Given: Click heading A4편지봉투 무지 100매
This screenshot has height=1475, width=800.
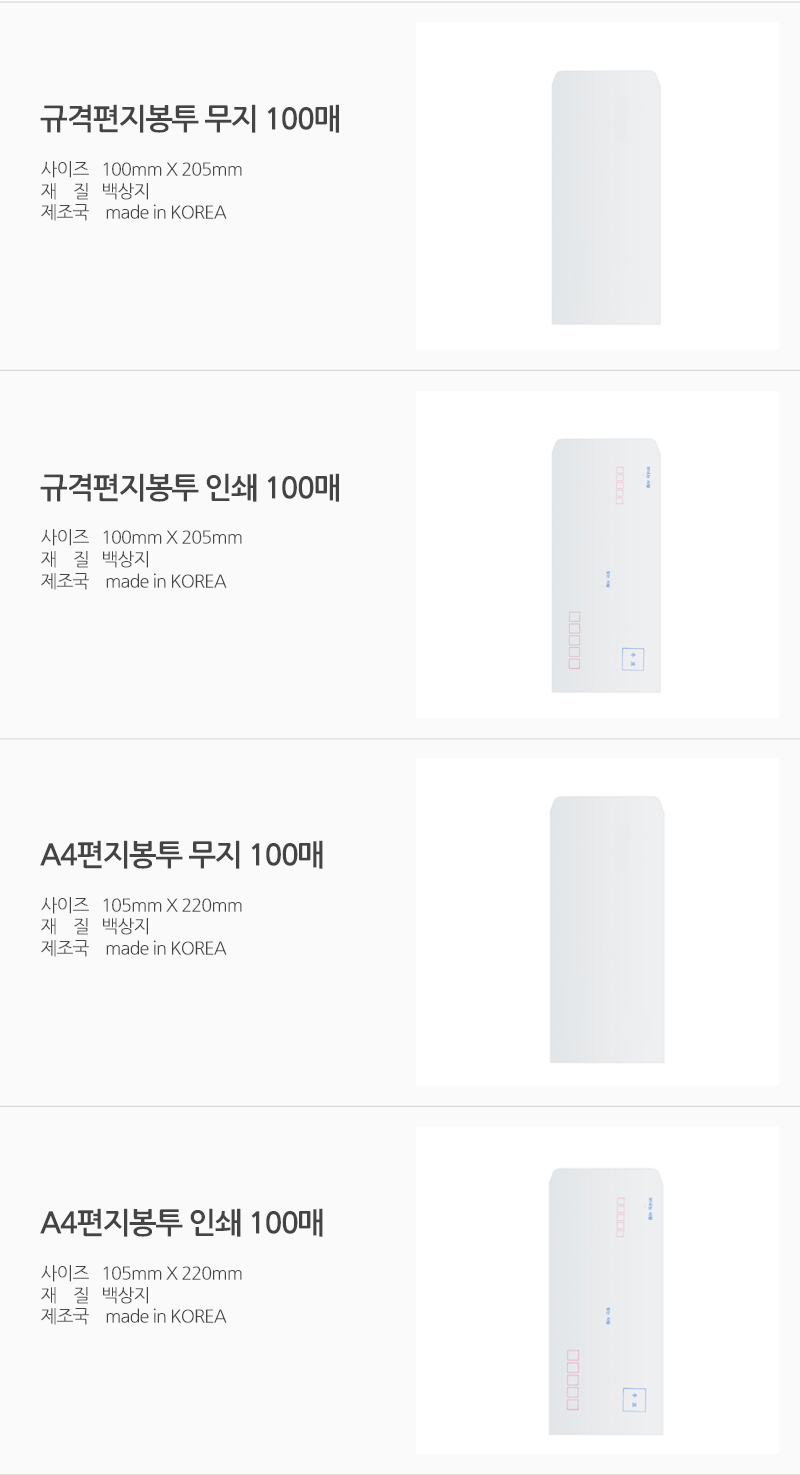Looking at the screenshot, I should pyautogui.click(x=182, y=856).
